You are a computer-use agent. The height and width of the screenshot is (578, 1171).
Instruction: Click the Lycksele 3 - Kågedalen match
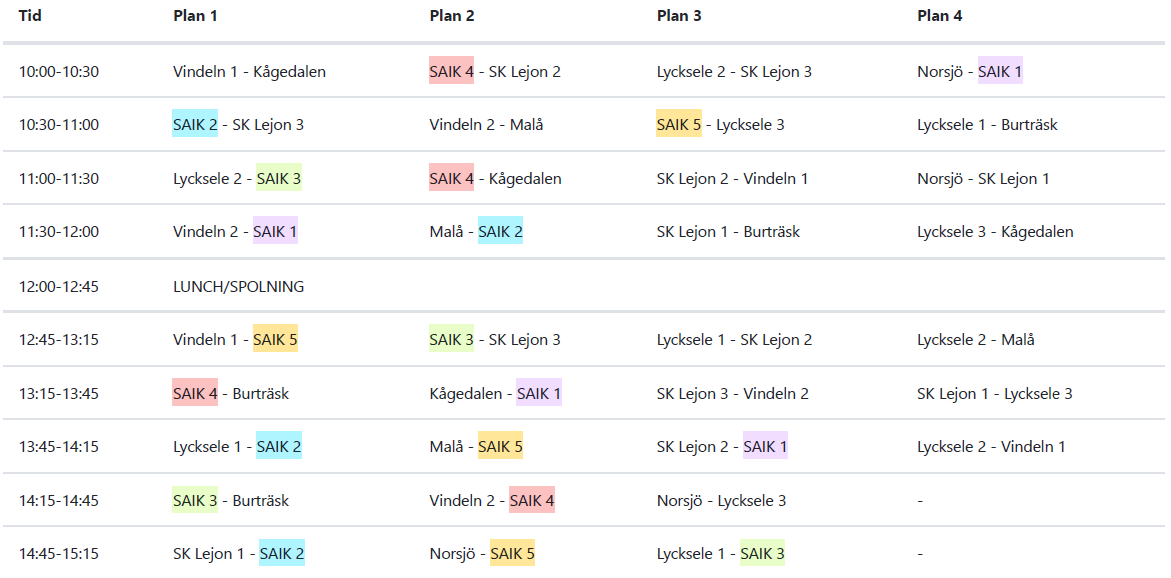coord(995,232)
